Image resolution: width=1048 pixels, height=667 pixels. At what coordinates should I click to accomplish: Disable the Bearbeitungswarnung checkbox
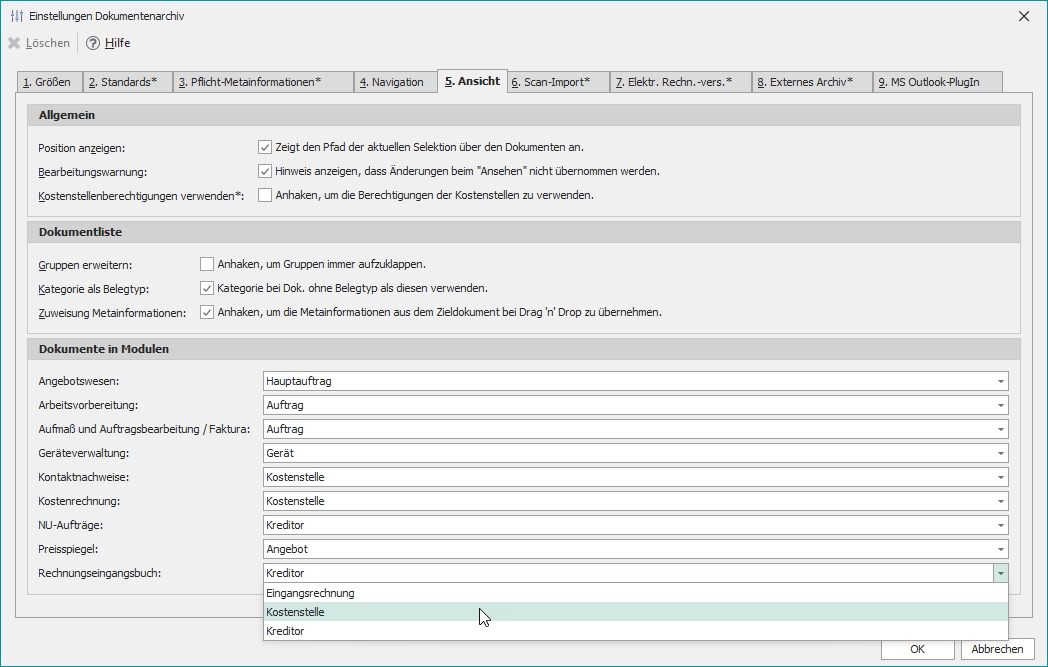pyautogui.click(x=265, y=171)
